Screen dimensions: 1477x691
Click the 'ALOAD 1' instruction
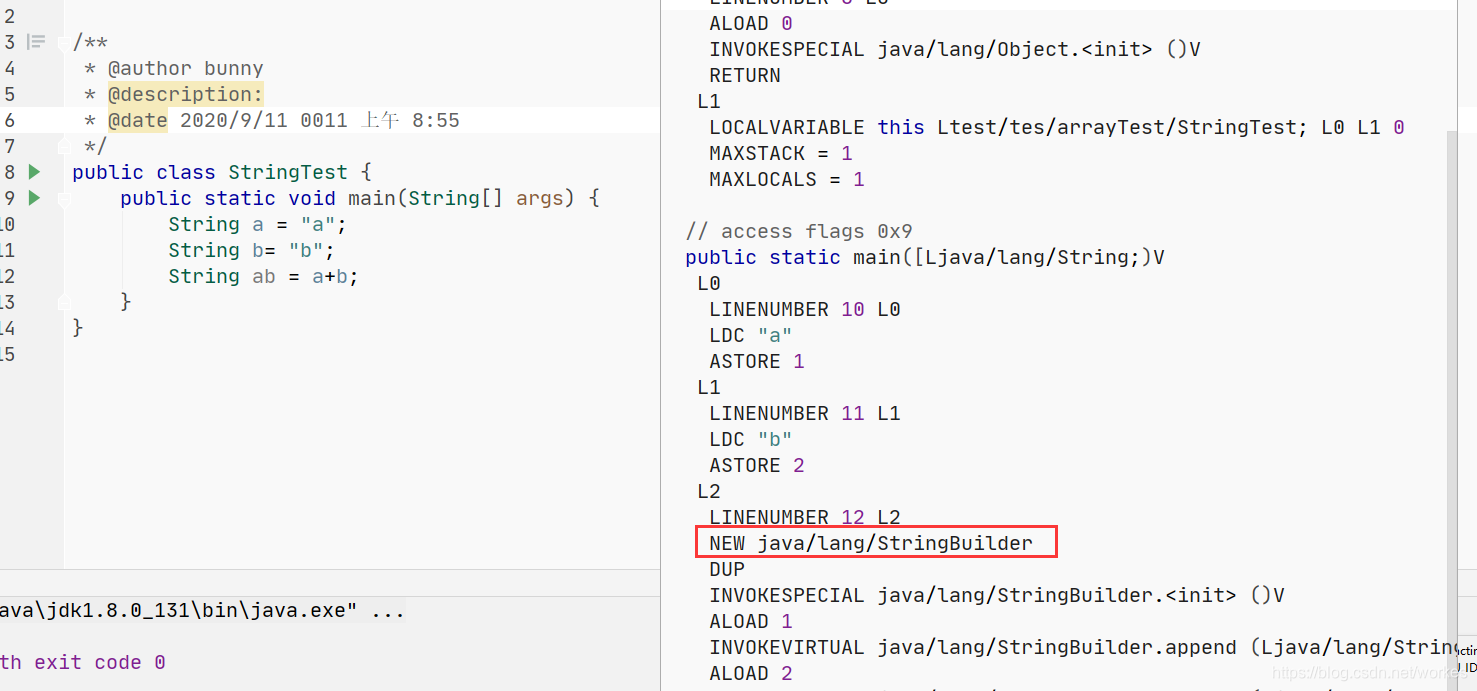point(751,621)
